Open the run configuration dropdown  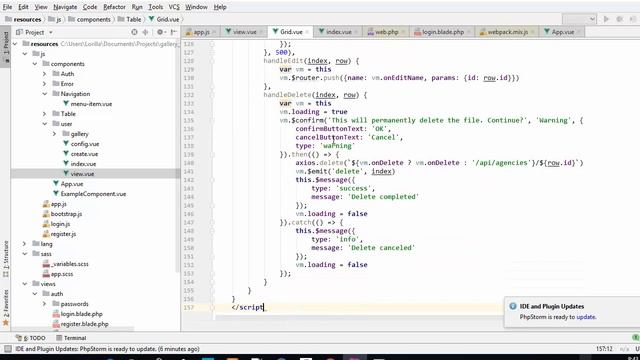point(579,19)
